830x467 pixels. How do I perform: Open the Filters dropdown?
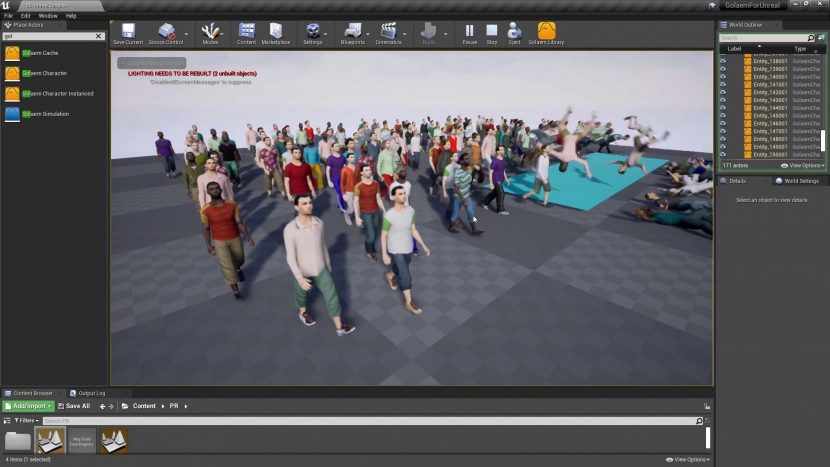pyautogui.click(x=26, y=420)
